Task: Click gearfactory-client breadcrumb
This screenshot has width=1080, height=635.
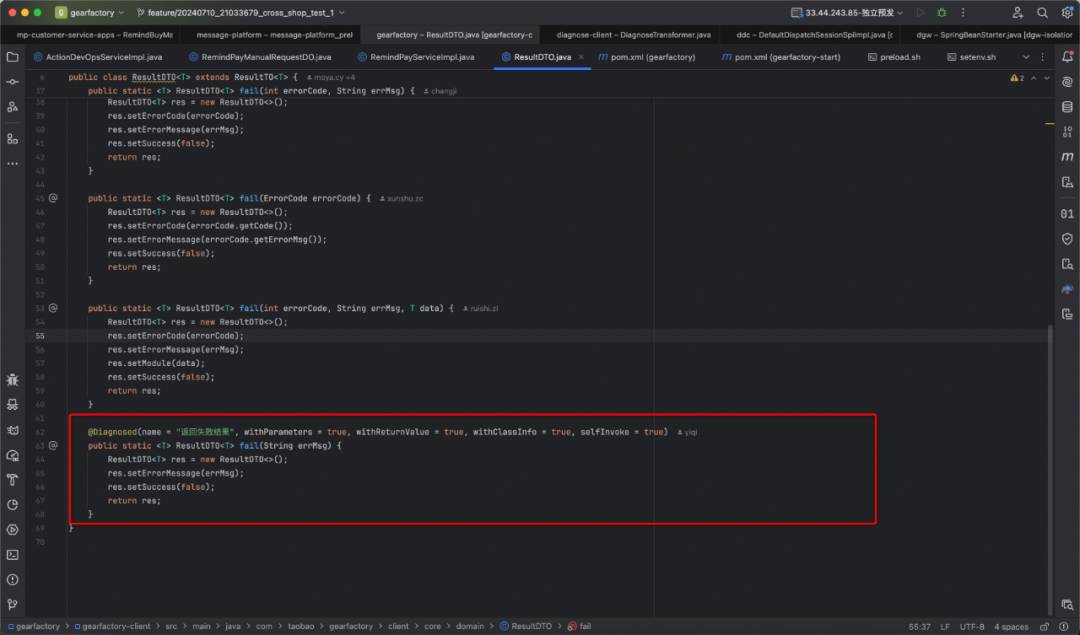Action: pos(112,626)
